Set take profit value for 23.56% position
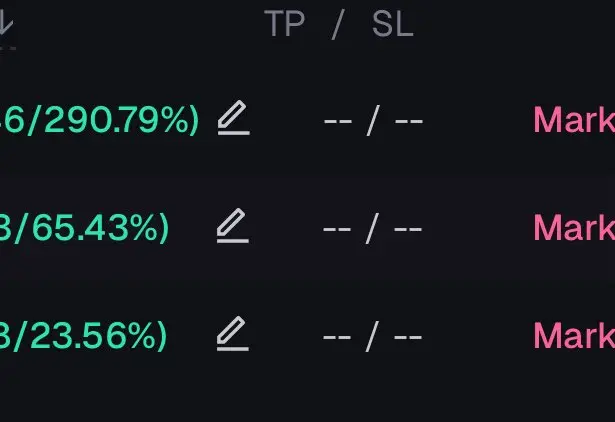This screenshot has height=422, width=615. 337,337
